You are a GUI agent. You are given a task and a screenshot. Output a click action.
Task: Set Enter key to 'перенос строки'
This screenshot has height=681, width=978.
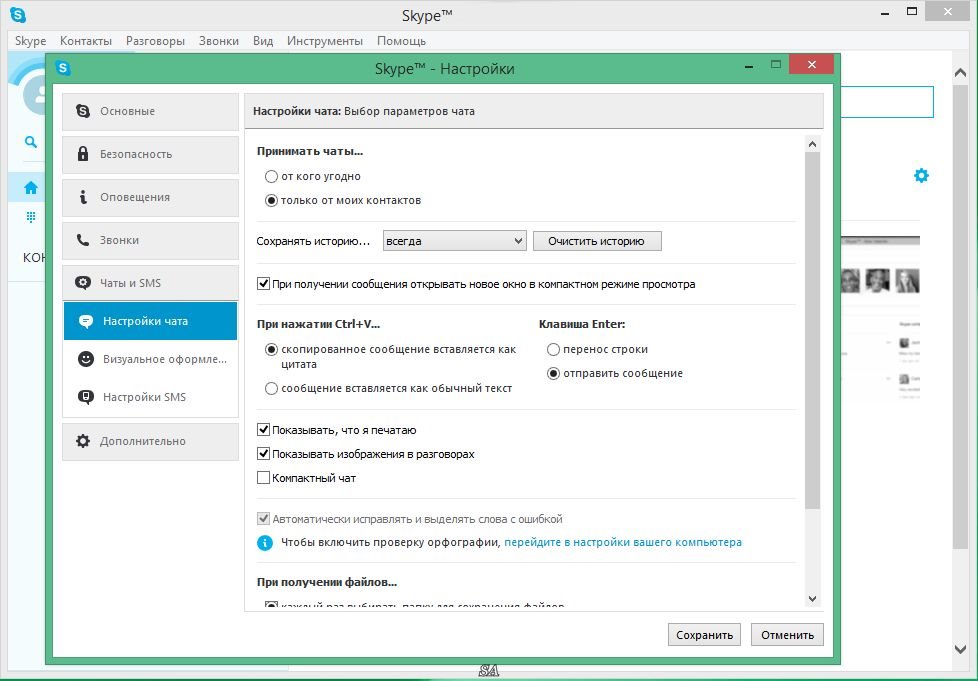pos(553,350)
